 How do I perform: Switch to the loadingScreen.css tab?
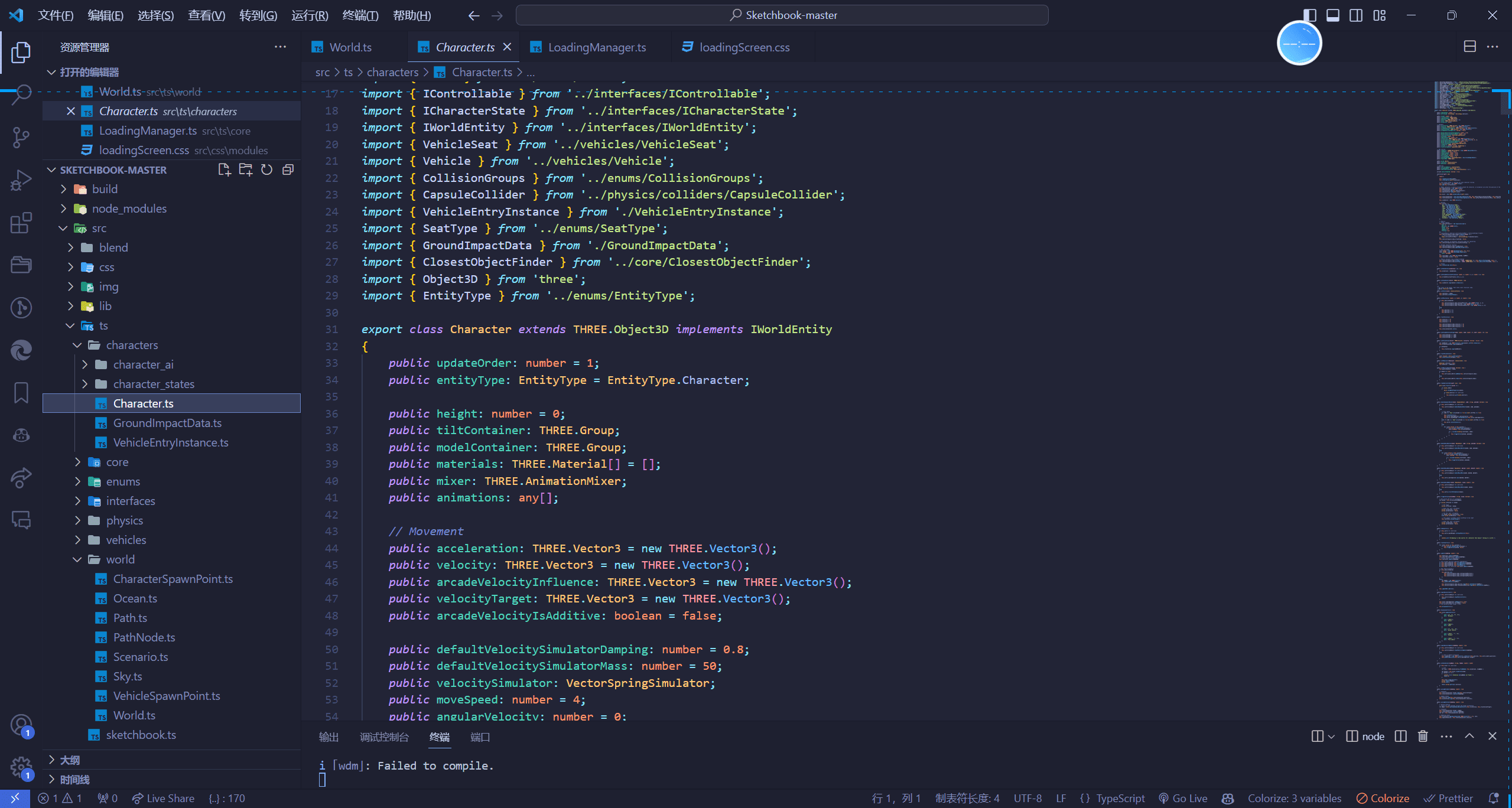[x=745, y=47]
